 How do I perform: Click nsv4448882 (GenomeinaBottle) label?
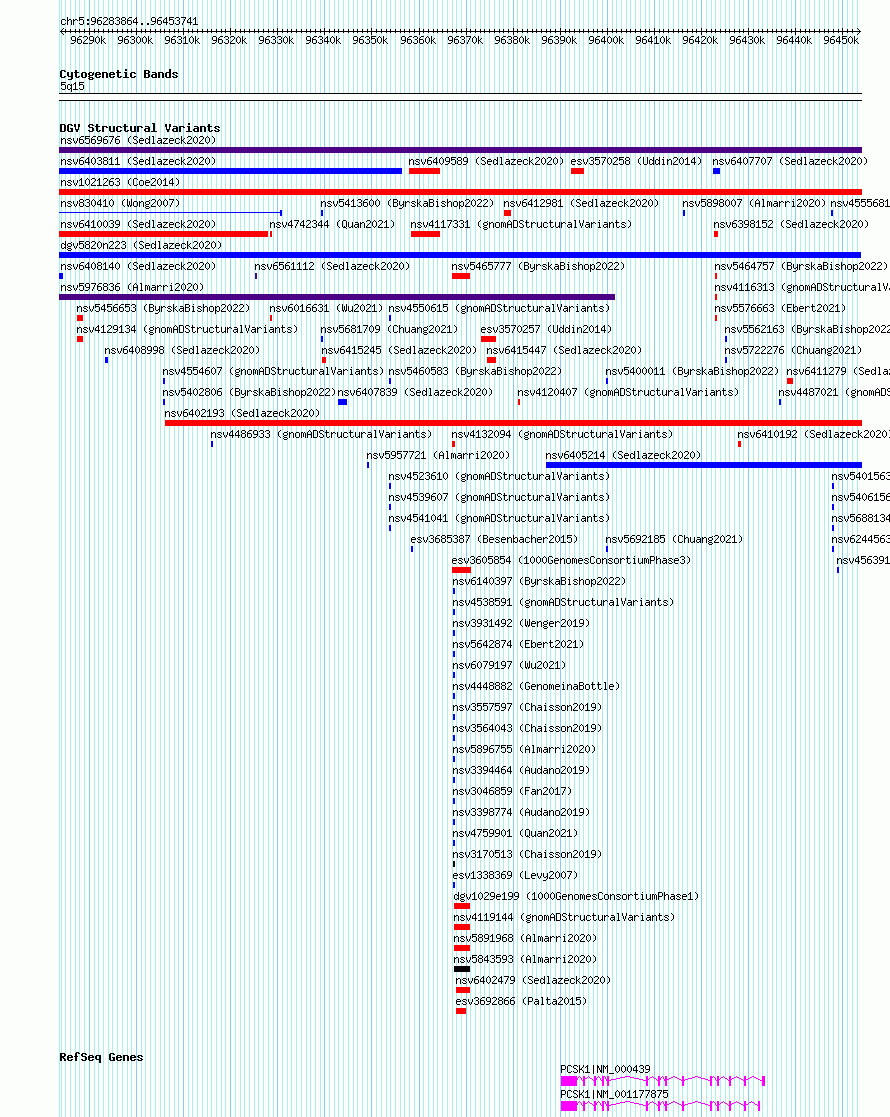(x=536, y=687)
